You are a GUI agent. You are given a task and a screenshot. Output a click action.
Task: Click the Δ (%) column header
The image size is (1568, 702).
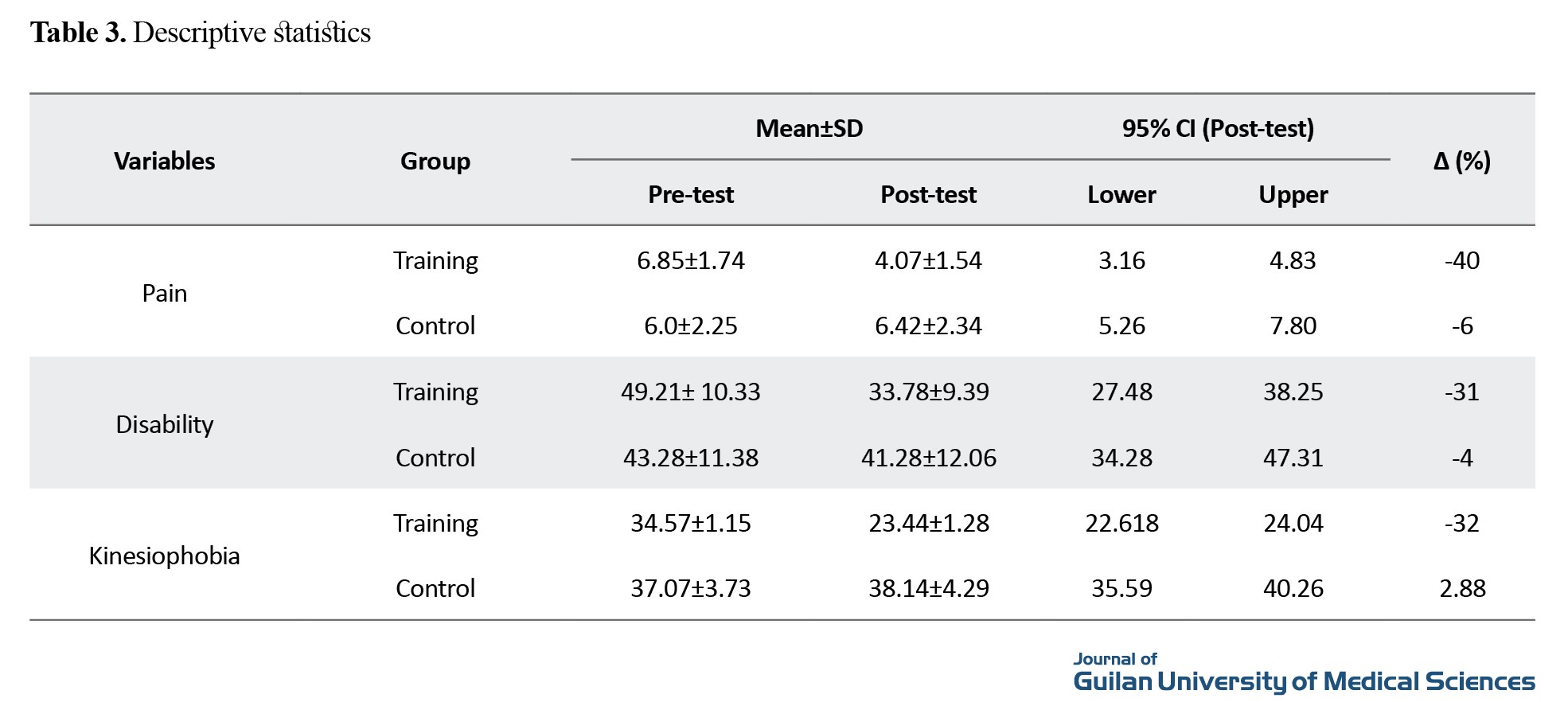tap(1461, 161)
